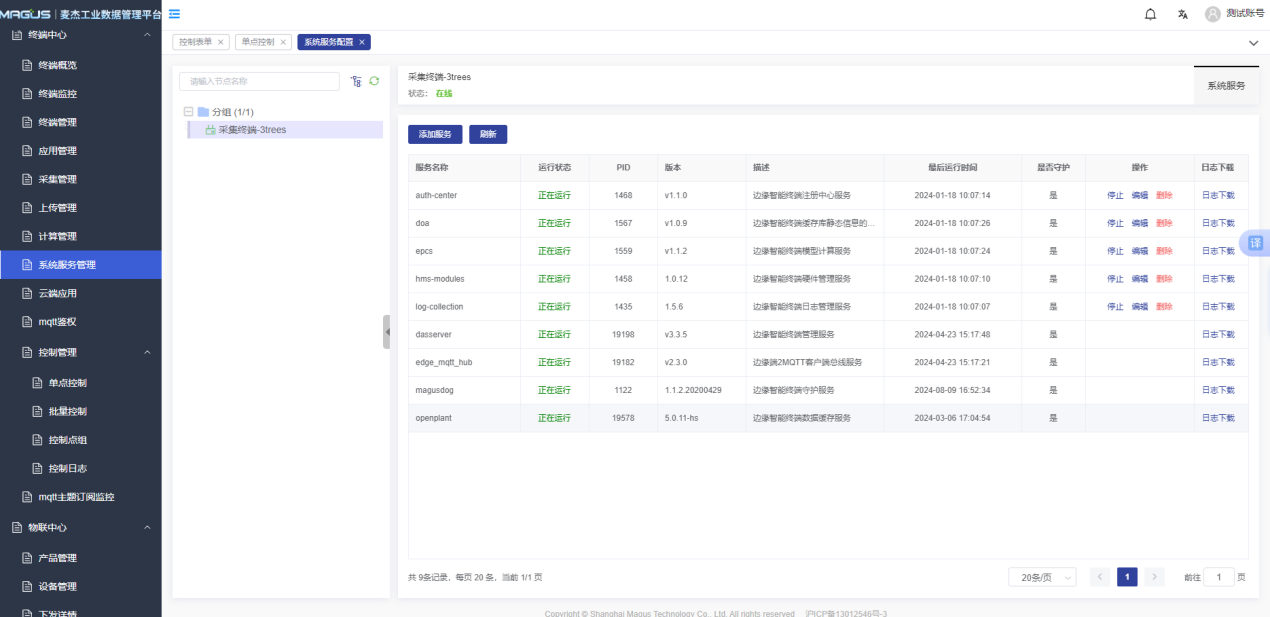Select the 采集终端-3trees tree node

point(252,130)
